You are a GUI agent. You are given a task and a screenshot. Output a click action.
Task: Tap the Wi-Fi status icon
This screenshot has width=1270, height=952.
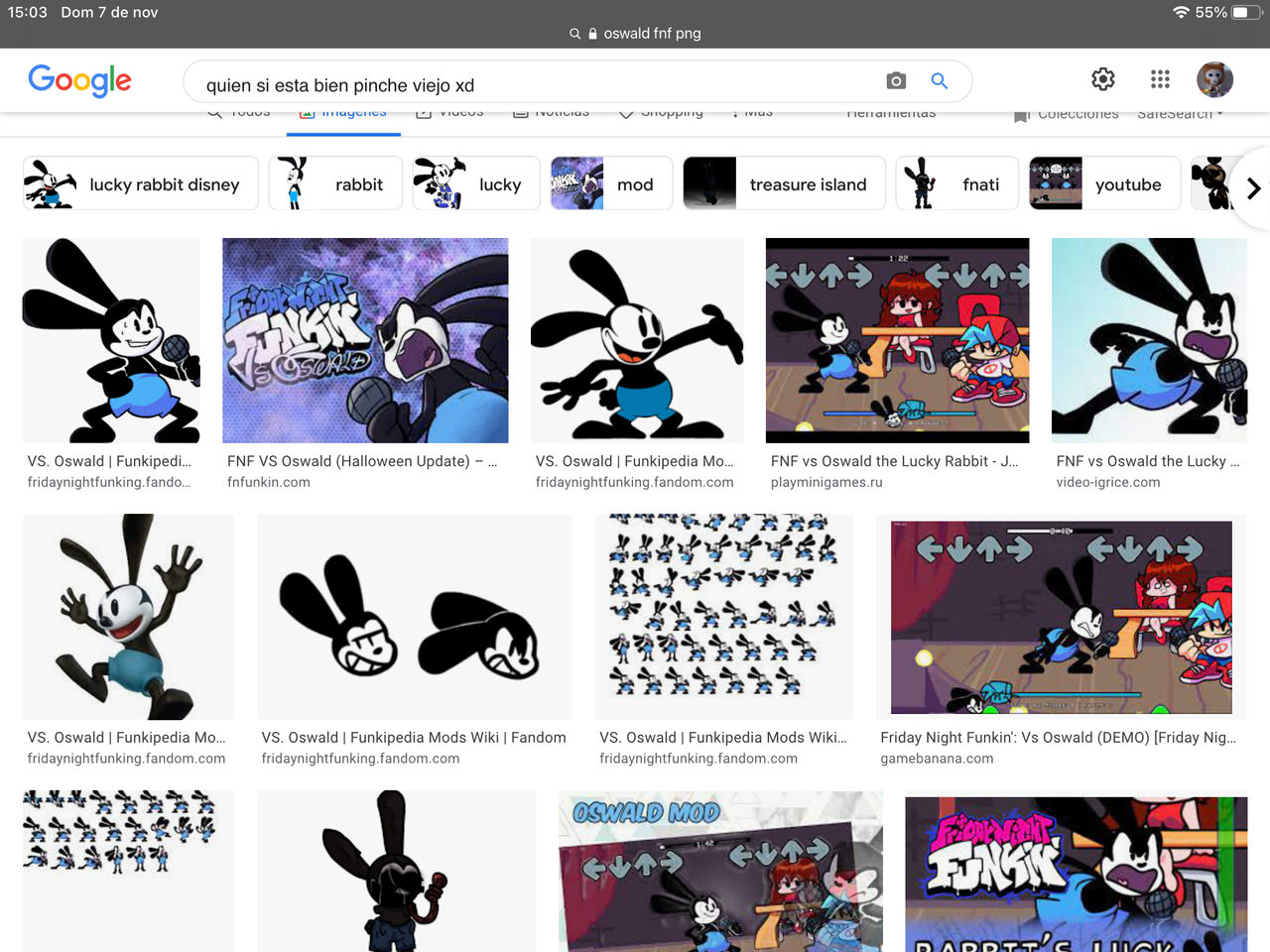1181,12
